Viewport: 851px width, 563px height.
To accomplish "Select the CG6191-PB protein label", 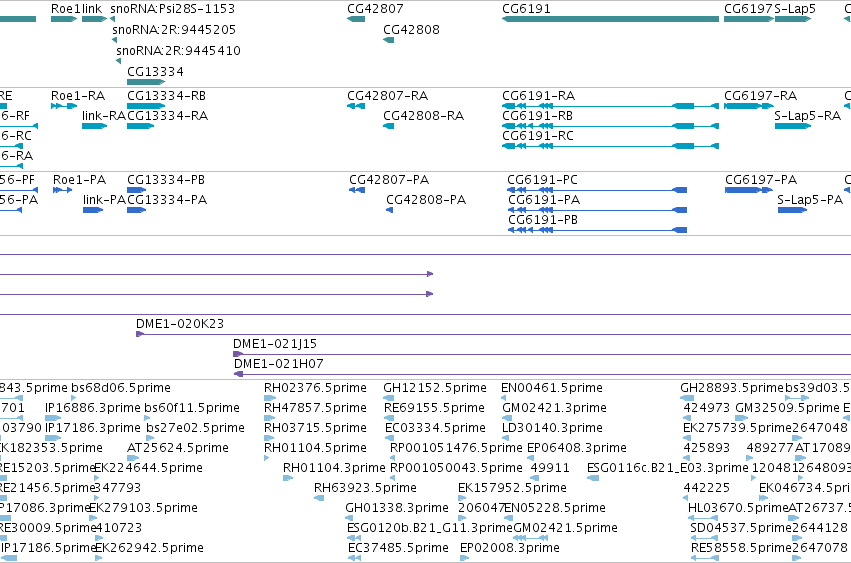I will coord(543,220).
